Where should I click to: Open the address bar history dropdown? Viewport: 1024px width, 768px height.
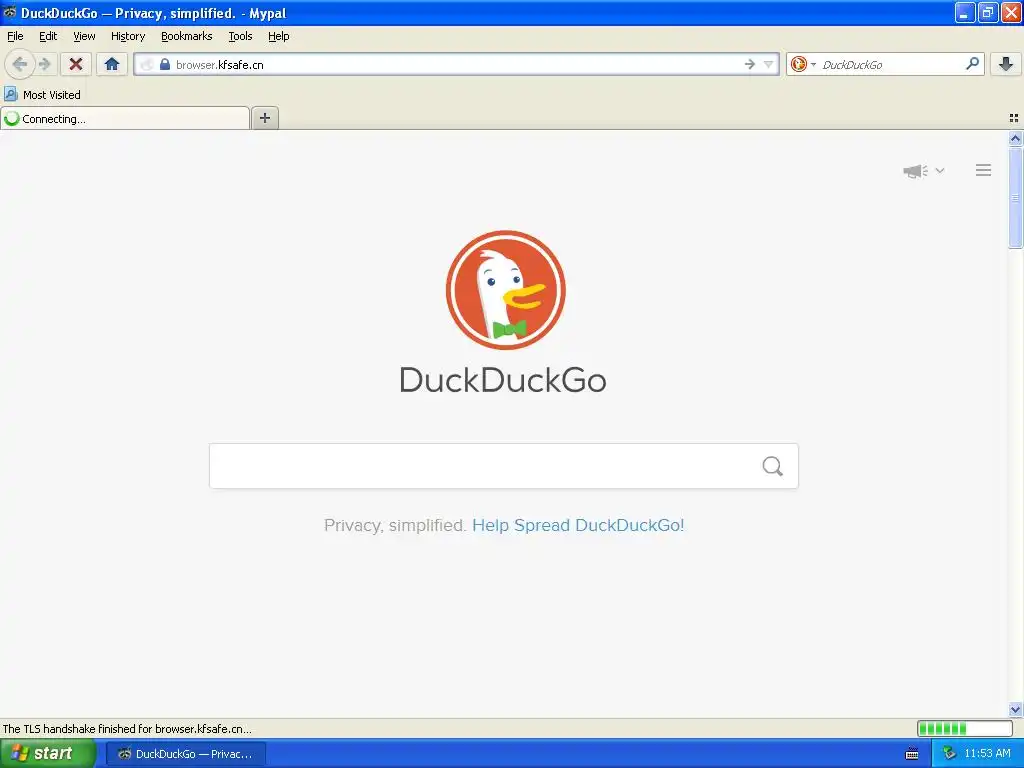pyautogui.click(x=769, y=64)
